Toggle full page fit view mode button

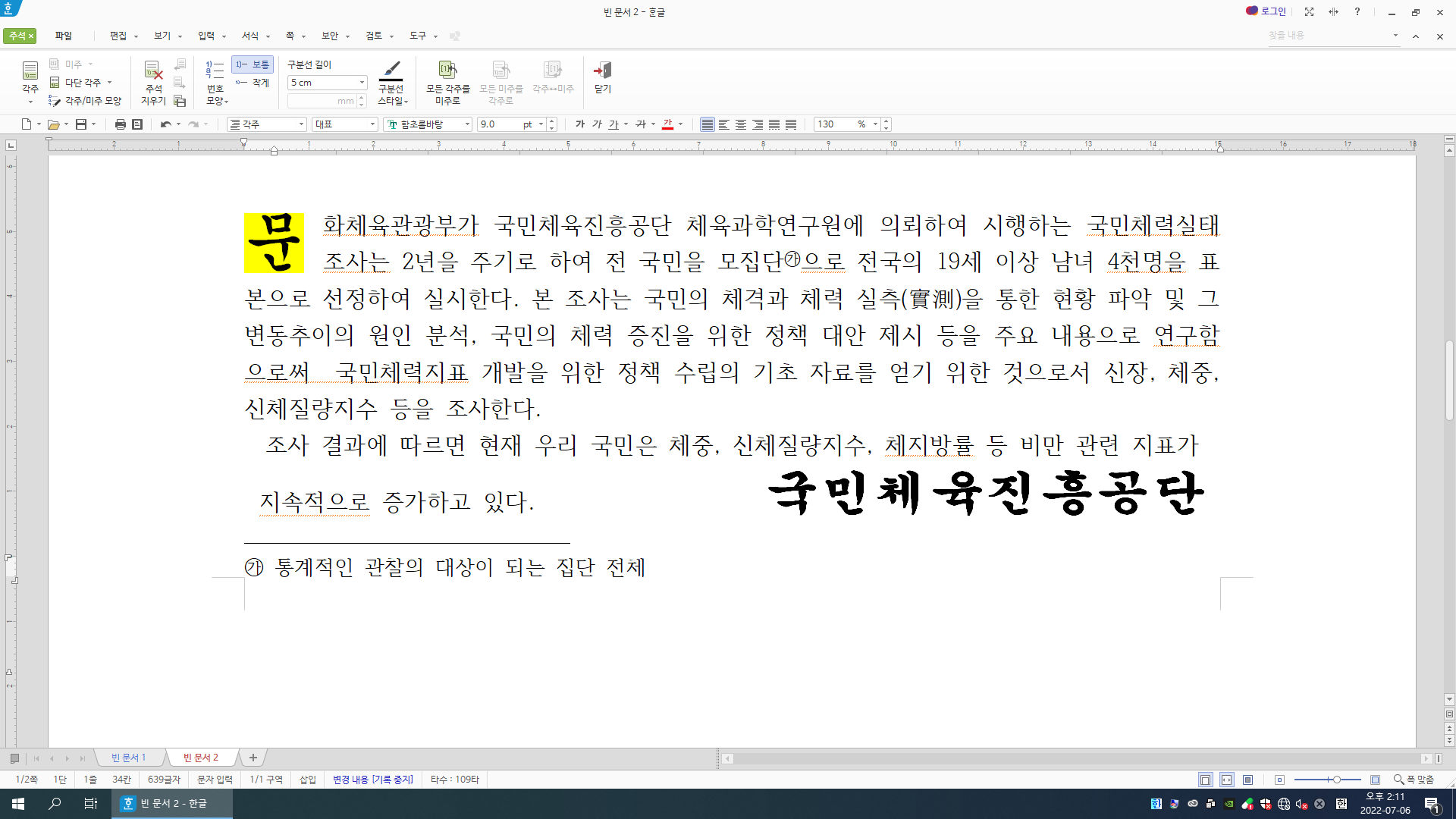tap(1248, 780)
